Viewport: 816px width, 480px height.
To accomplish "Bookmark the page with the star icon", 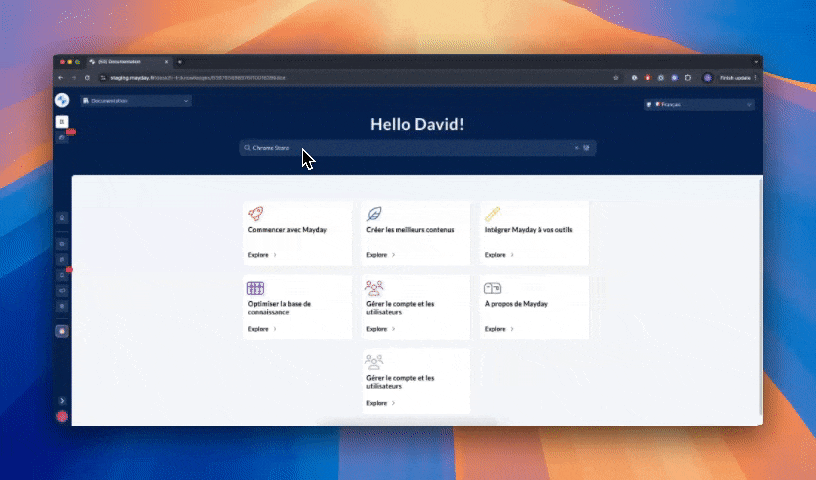I will (615, 77).
